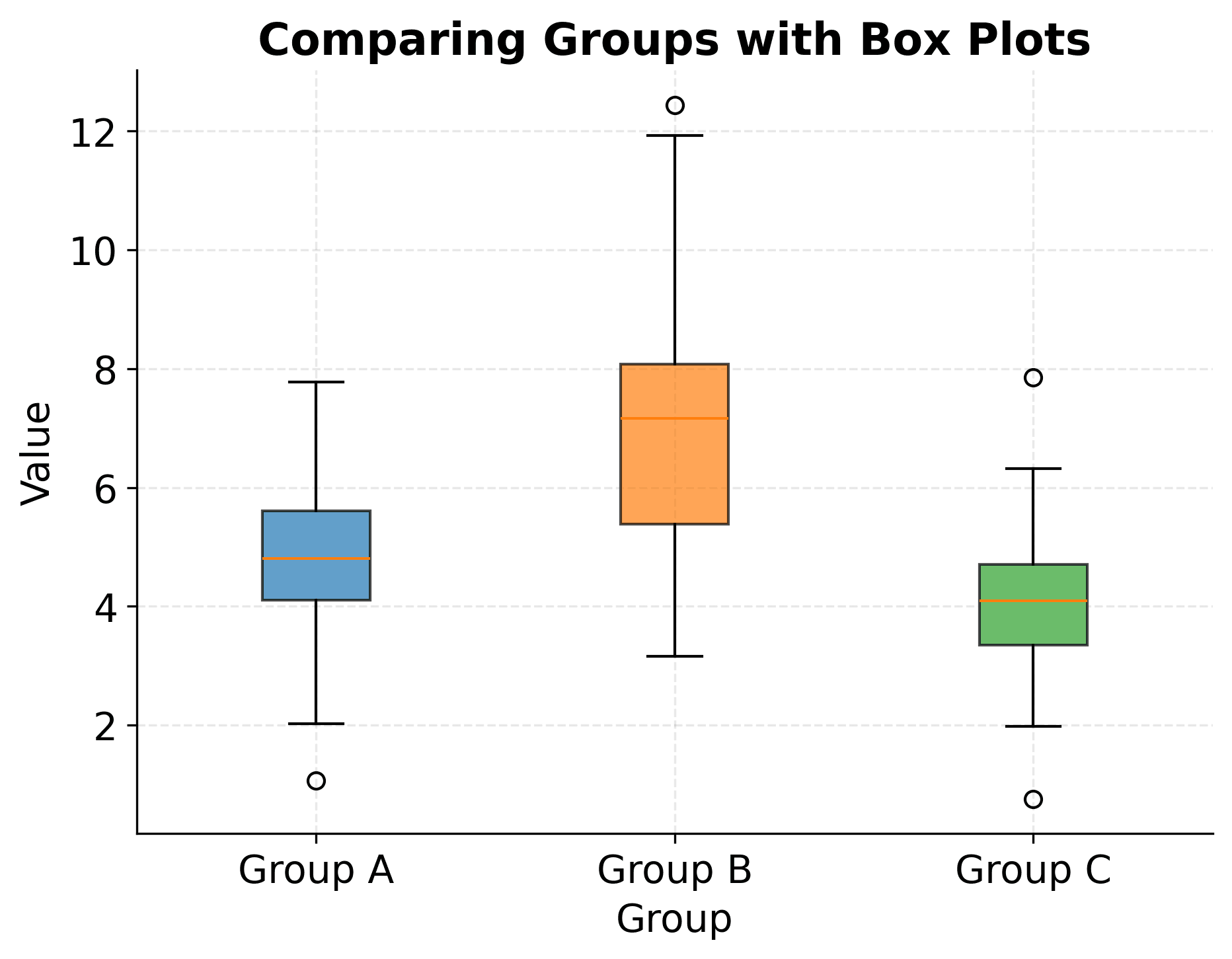This screenshot has height=959, width=1232.
Task: Click Group C's lowest outlier point
Action: pos(1033,800)
